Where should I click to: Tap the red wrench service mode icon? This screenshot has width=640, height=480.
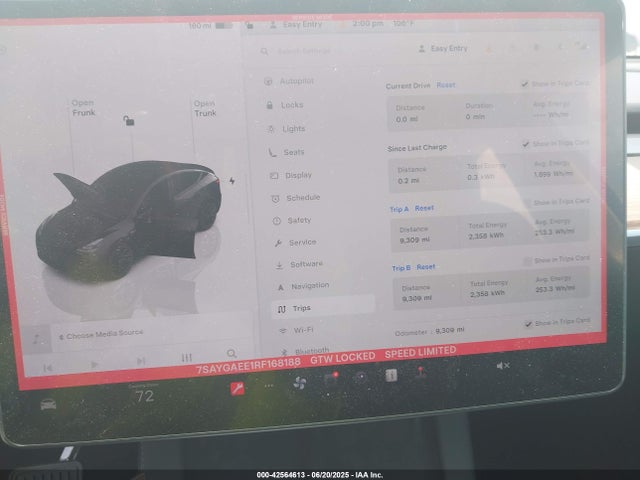[x=237, y=389]
